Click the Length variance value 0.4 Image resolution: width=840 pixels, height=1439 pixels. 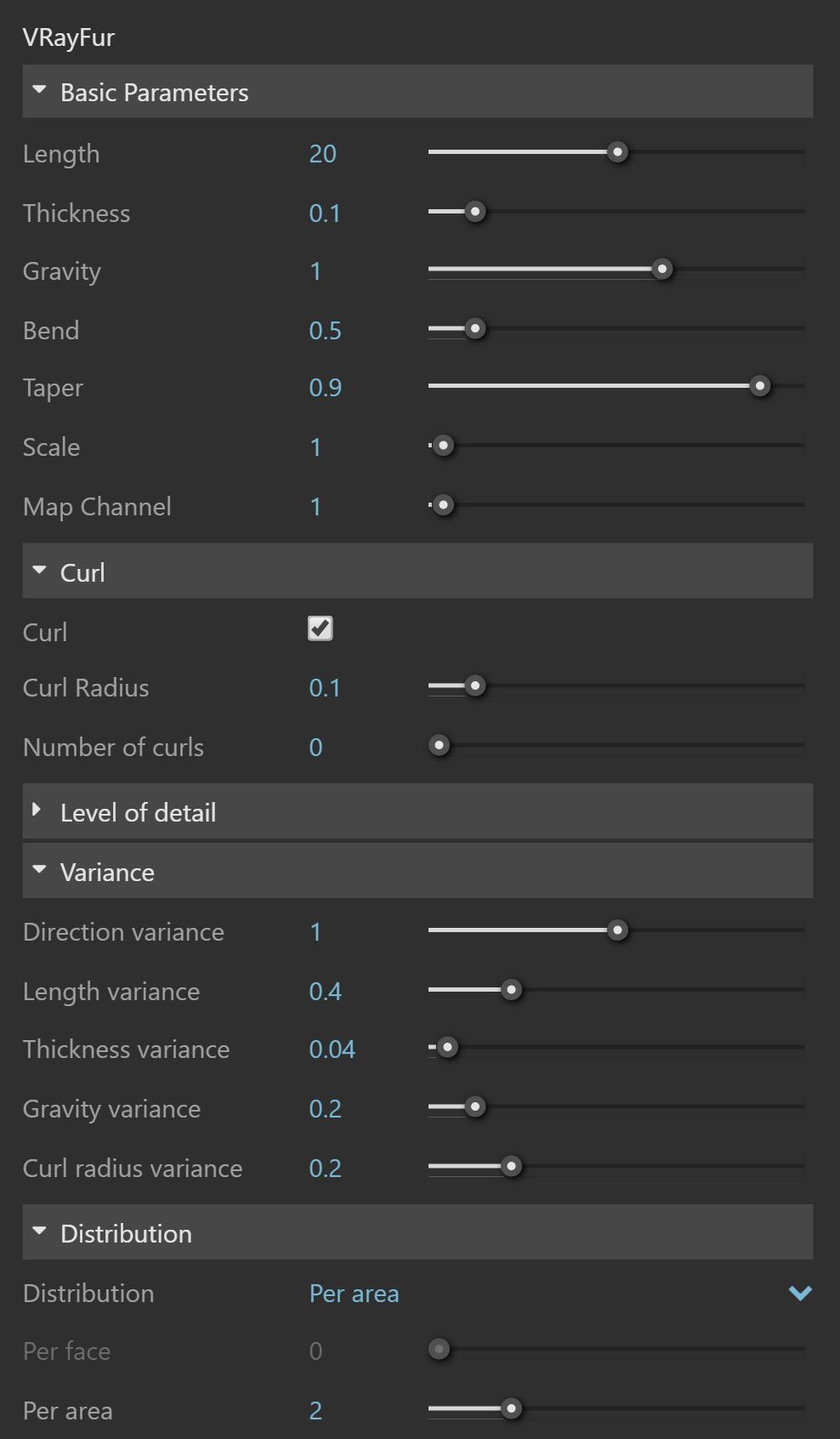(x=325, y=992)
